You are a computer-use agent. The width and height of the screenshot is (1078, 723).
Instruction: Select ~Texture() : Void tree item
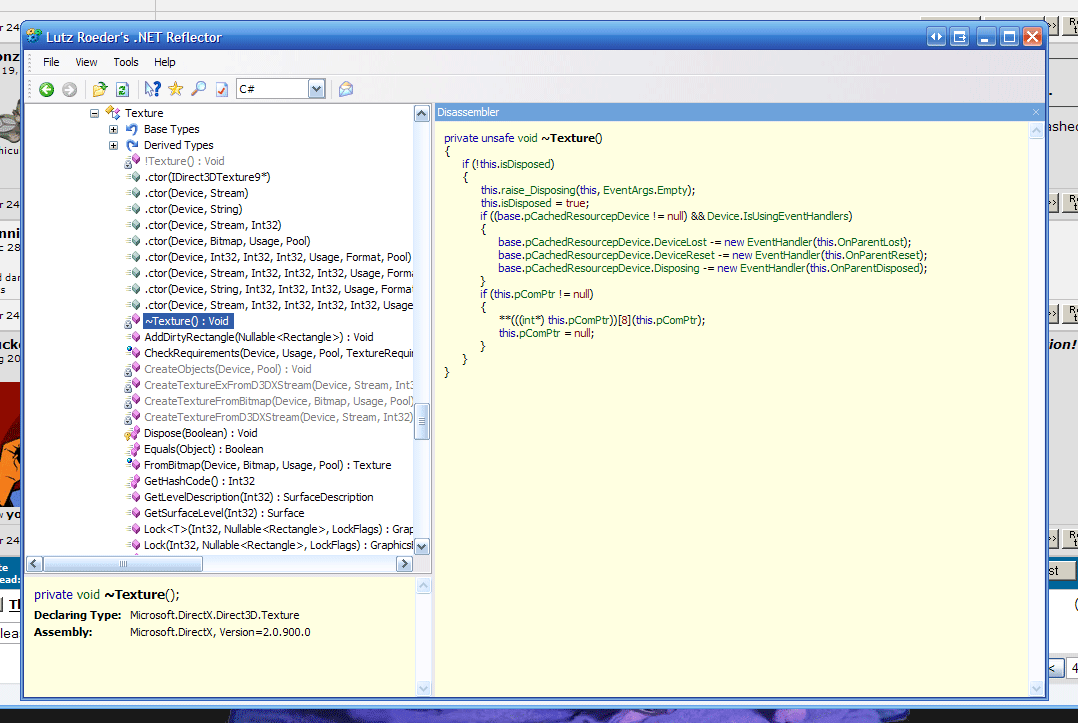[x=188, y=321]
